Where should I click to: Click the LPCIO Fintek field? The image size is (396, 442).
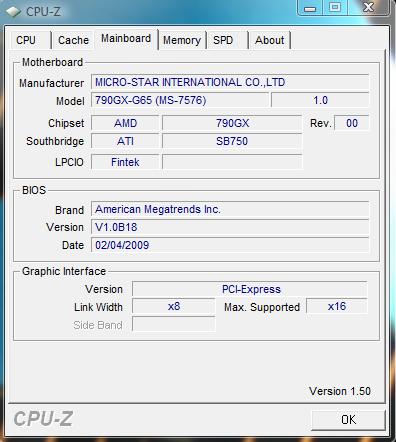pos(125,162)
